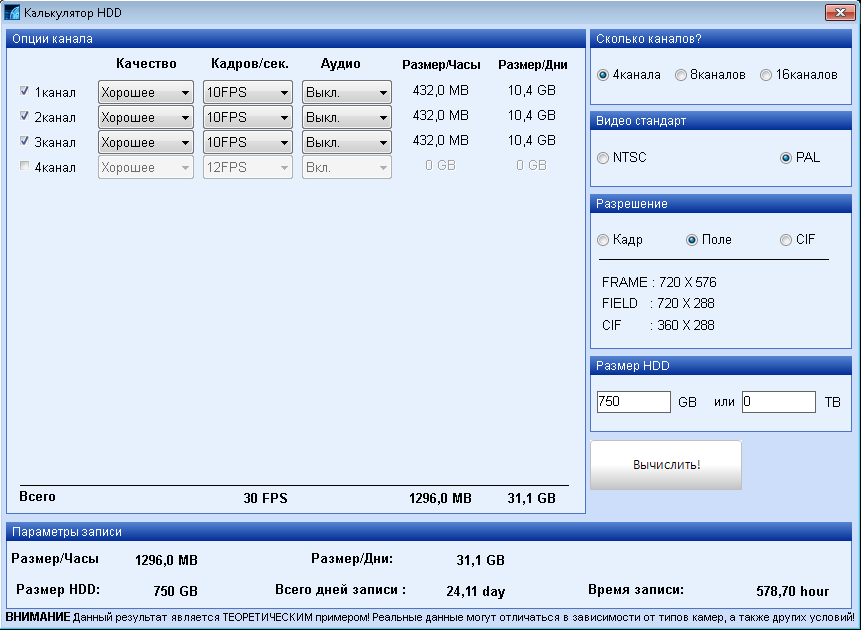Click the disabled Вкл. audio dropdown of 4канал
The height and width of the screenshot is (630, 861).
(346, 167)
